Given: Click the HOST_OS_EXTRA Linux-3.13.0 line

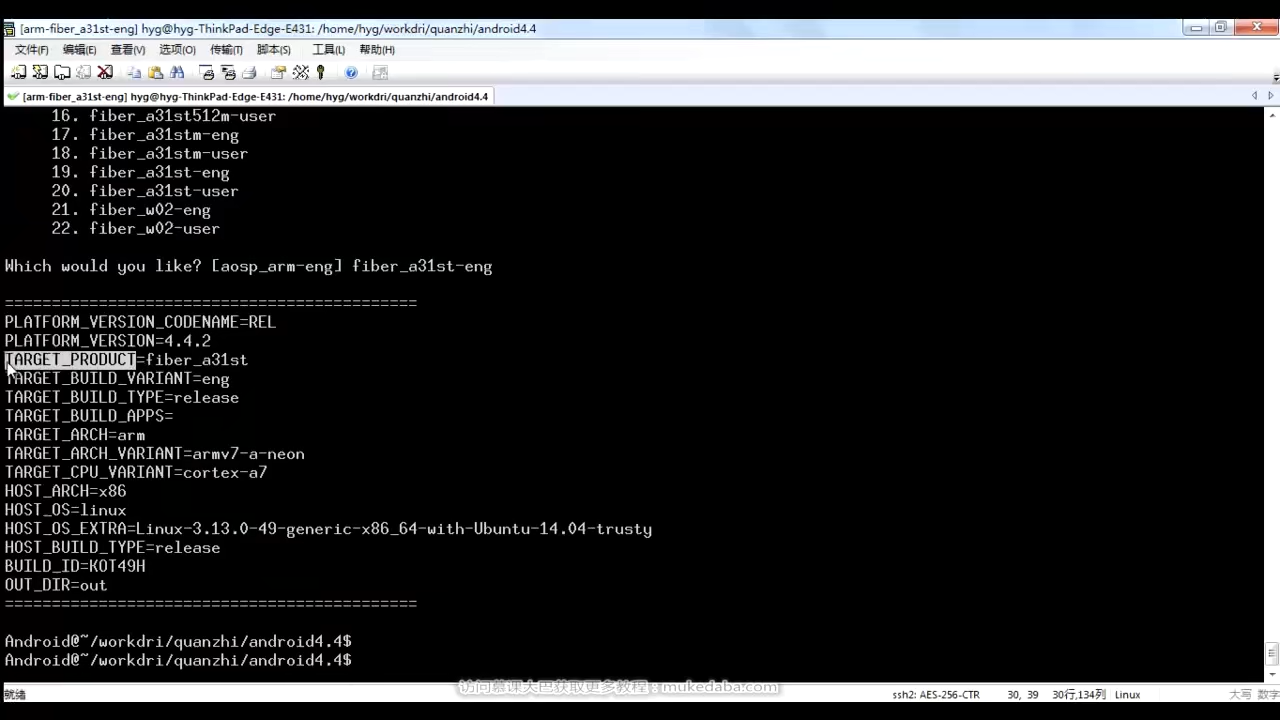Looking at the screenshot, I should click(328, 529).
